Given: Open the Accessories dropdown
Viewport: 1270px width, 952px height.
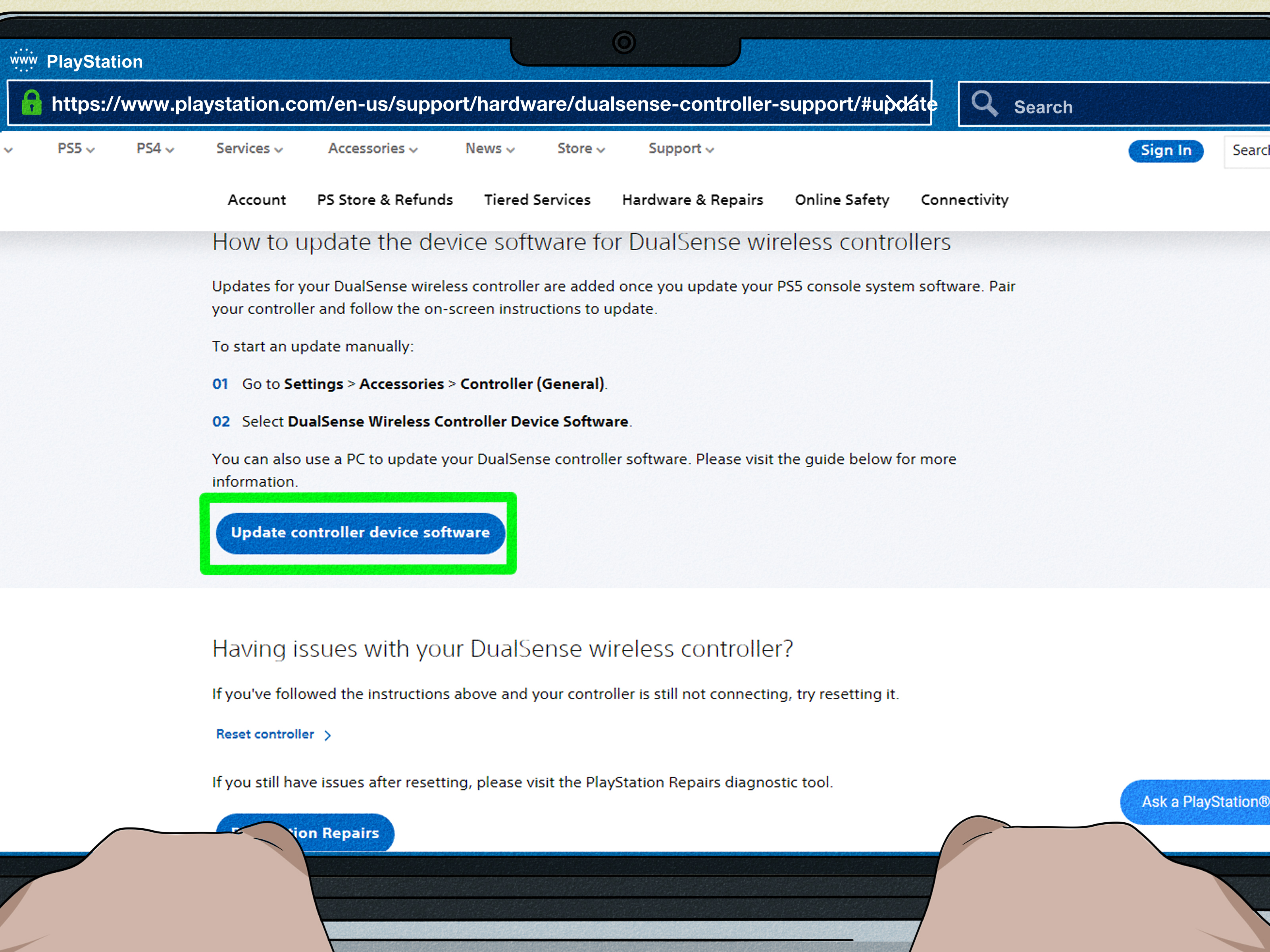Looking at the screenshot, I should click(373, 149).
